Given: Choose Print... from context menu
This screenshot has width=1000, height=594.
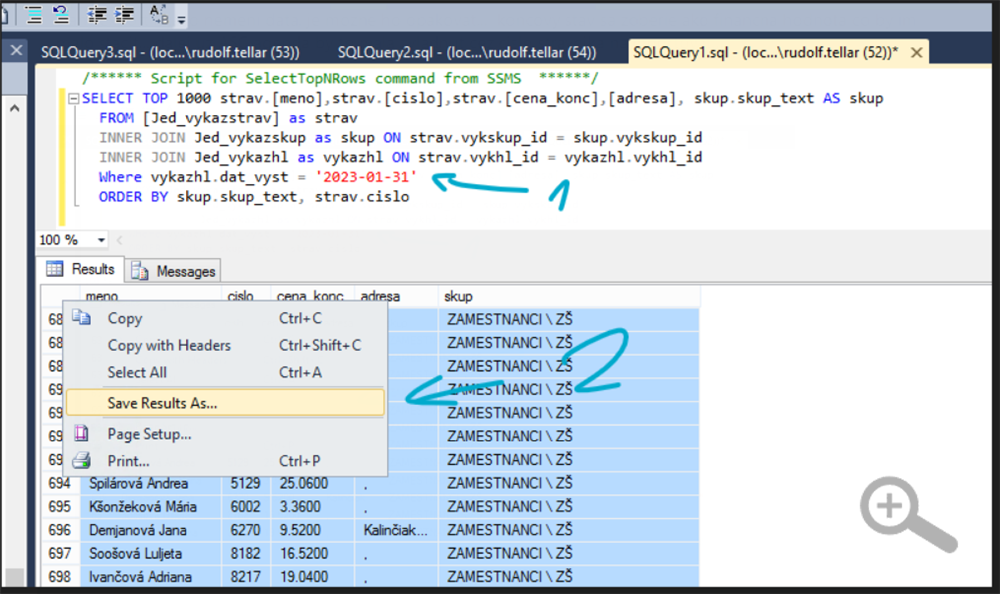Looking at the screenshot, I should [x=226, y=461].
